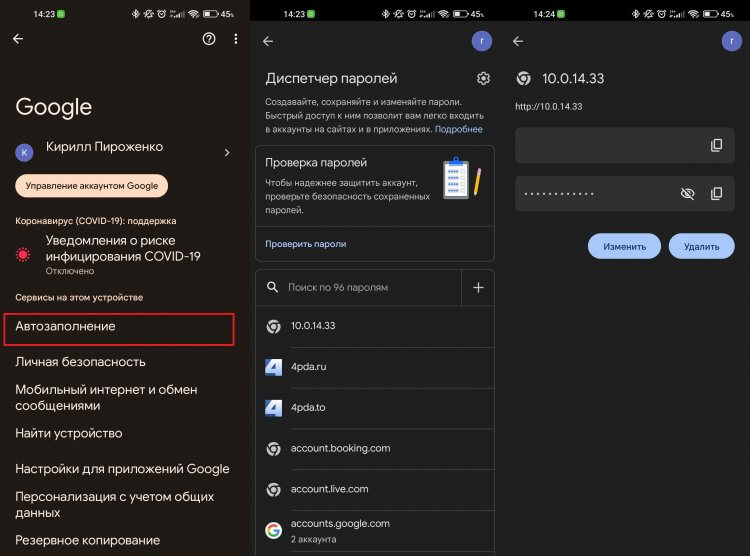Tap the K avatar beside Кирилл Пироженко
The height and width of the screenshot is (556, 750).
tap(24, 153)
